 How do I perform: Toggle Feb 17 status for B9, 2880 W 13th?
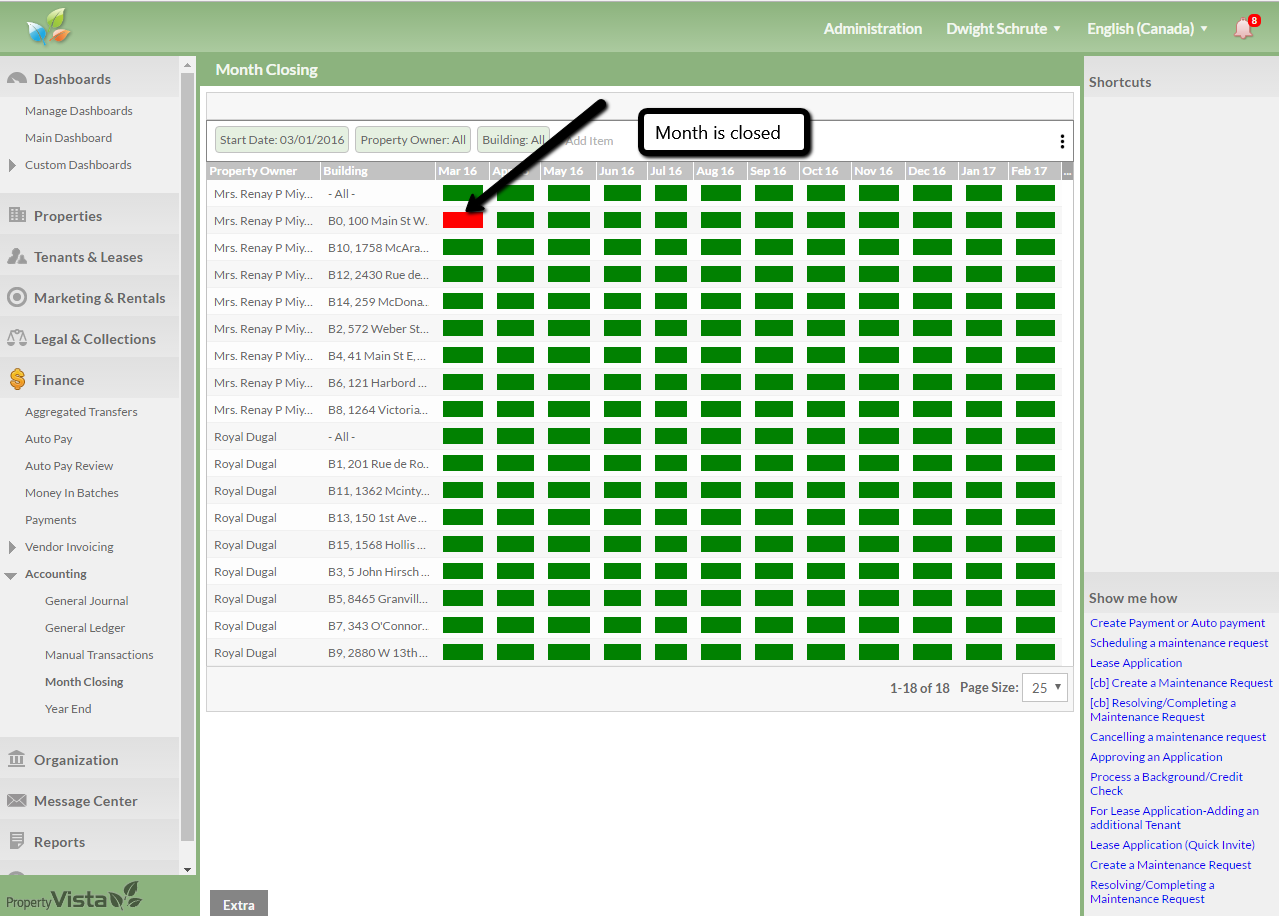(x=1034, y=652)
